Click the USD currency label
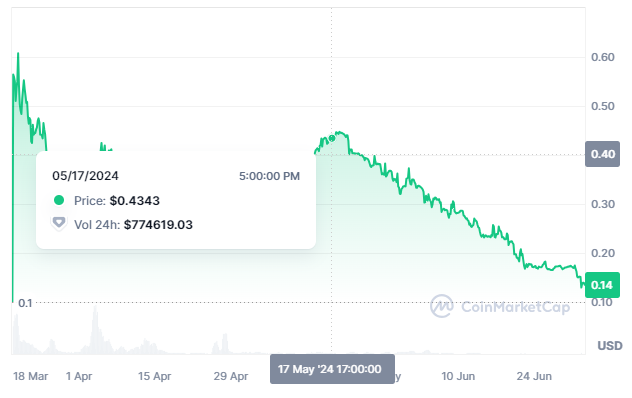Image resolution: width=632 pixels, height=398 pixels. click(610, 346)
